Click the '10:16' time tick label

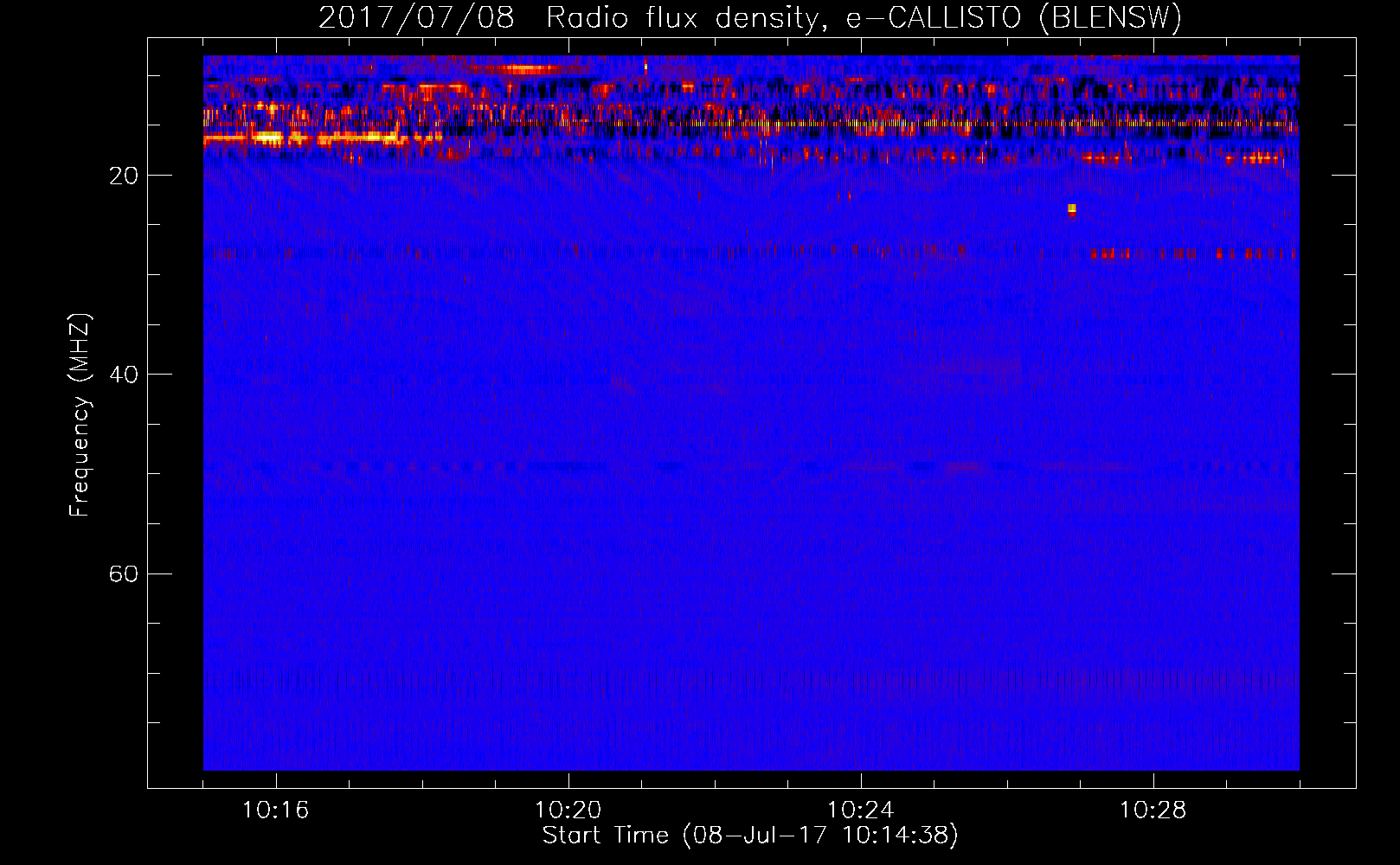tap(275, 811)
